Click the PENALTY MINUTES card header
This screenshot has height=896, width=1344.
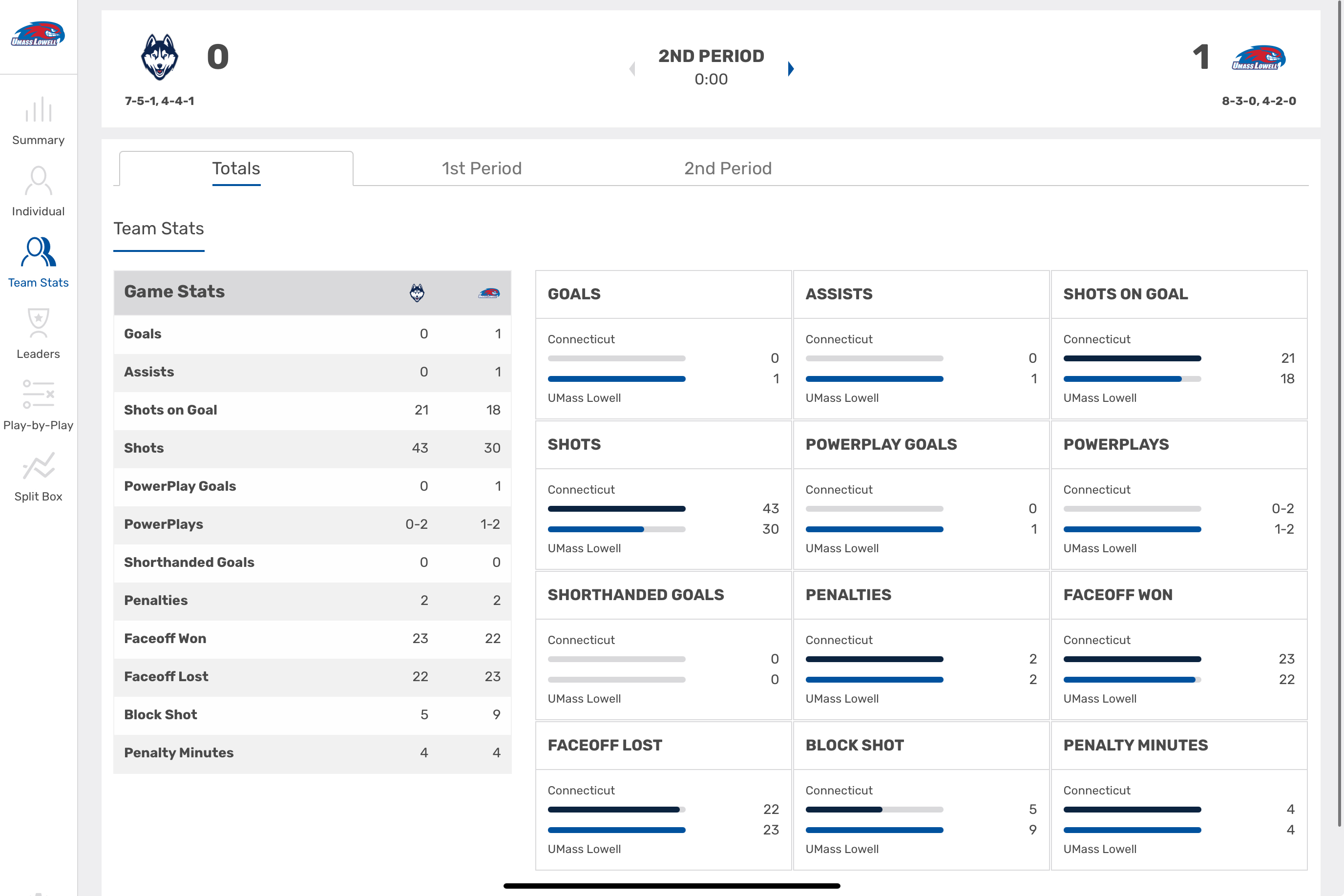(1179, 745)
